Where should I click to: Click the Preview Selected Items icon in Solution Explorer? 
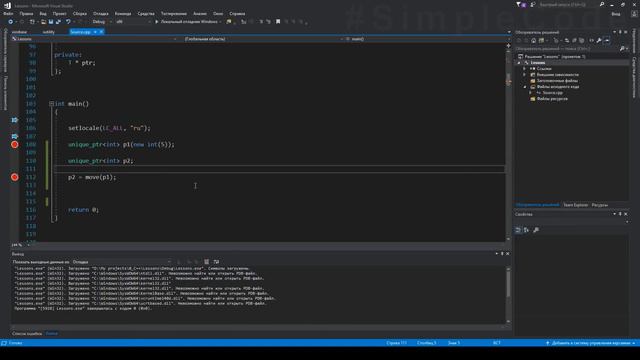pyautogui.click(x=607, y=40)
